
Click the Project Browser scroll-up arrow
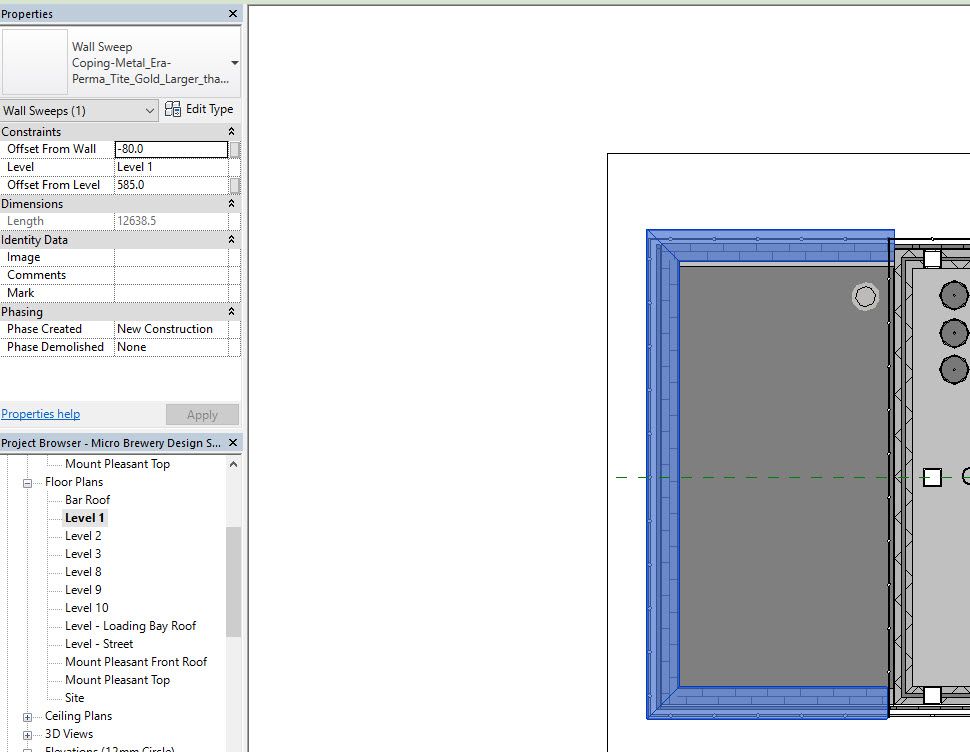tap(233, 464)
